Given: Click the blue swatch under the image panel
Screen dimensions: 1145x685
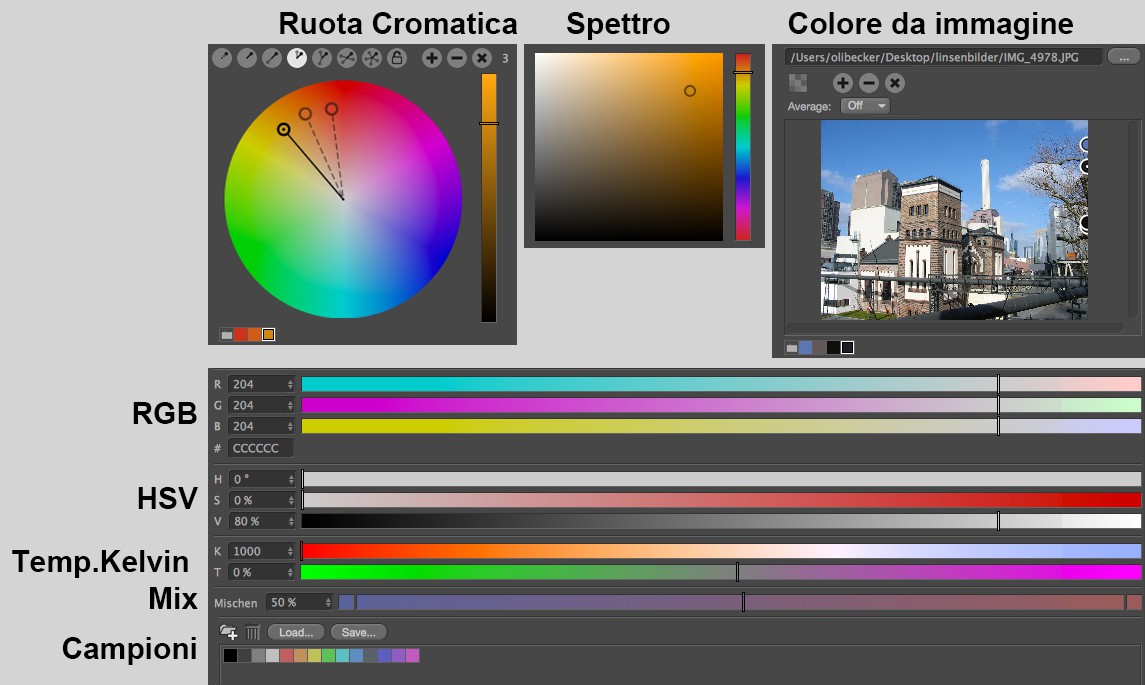Looking at the screenshot, I should coord(805,348).
